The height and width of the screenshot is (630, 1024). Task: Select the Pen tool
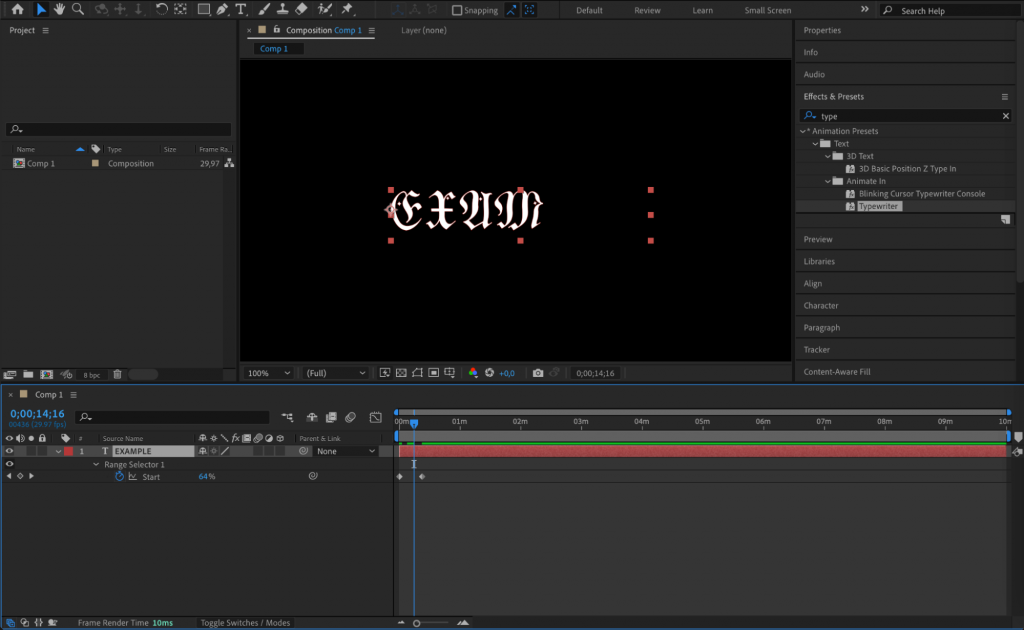tap(222, 10)
